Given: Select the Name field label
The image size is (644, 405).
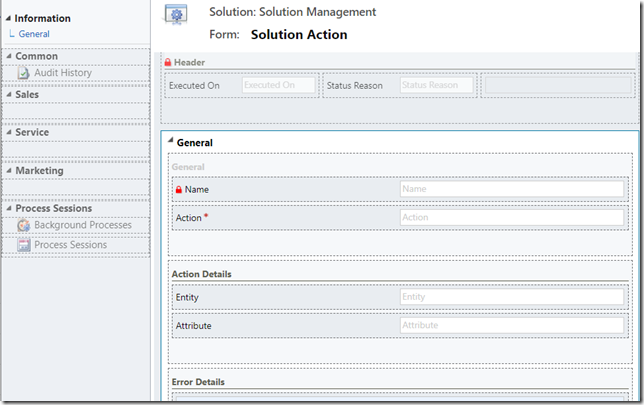Looking at the screenshot, I should tap(197, 189).
